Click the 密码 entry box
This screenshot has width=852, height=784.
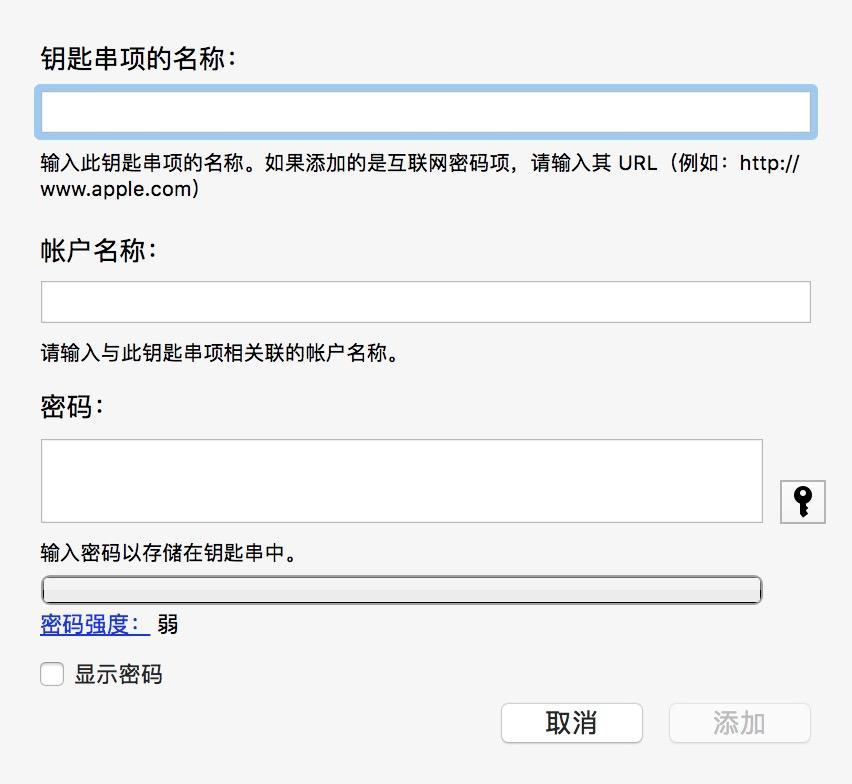pos(400,480)
